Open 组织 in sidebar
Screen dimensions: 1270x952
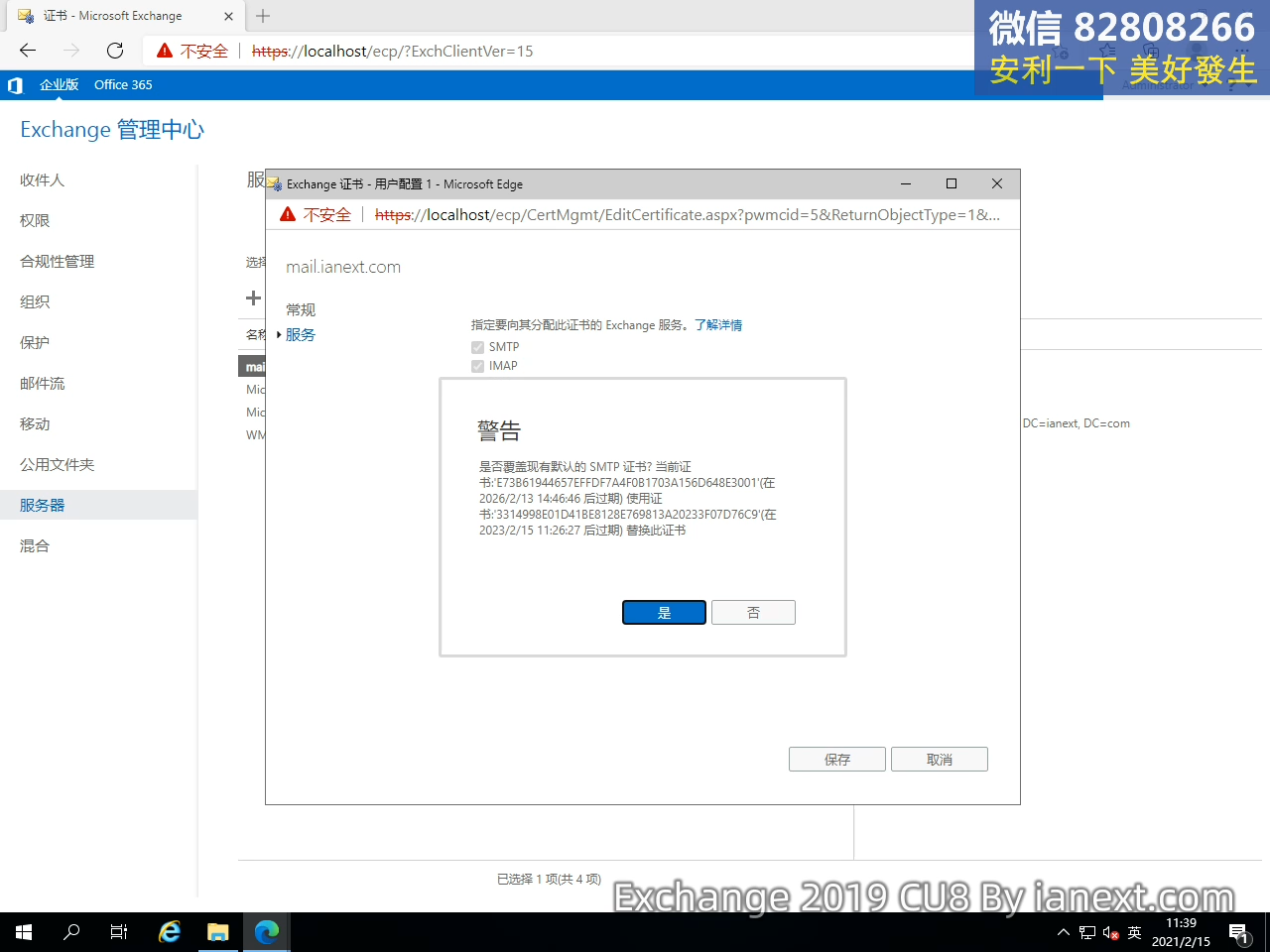click(x=35, y=301)
